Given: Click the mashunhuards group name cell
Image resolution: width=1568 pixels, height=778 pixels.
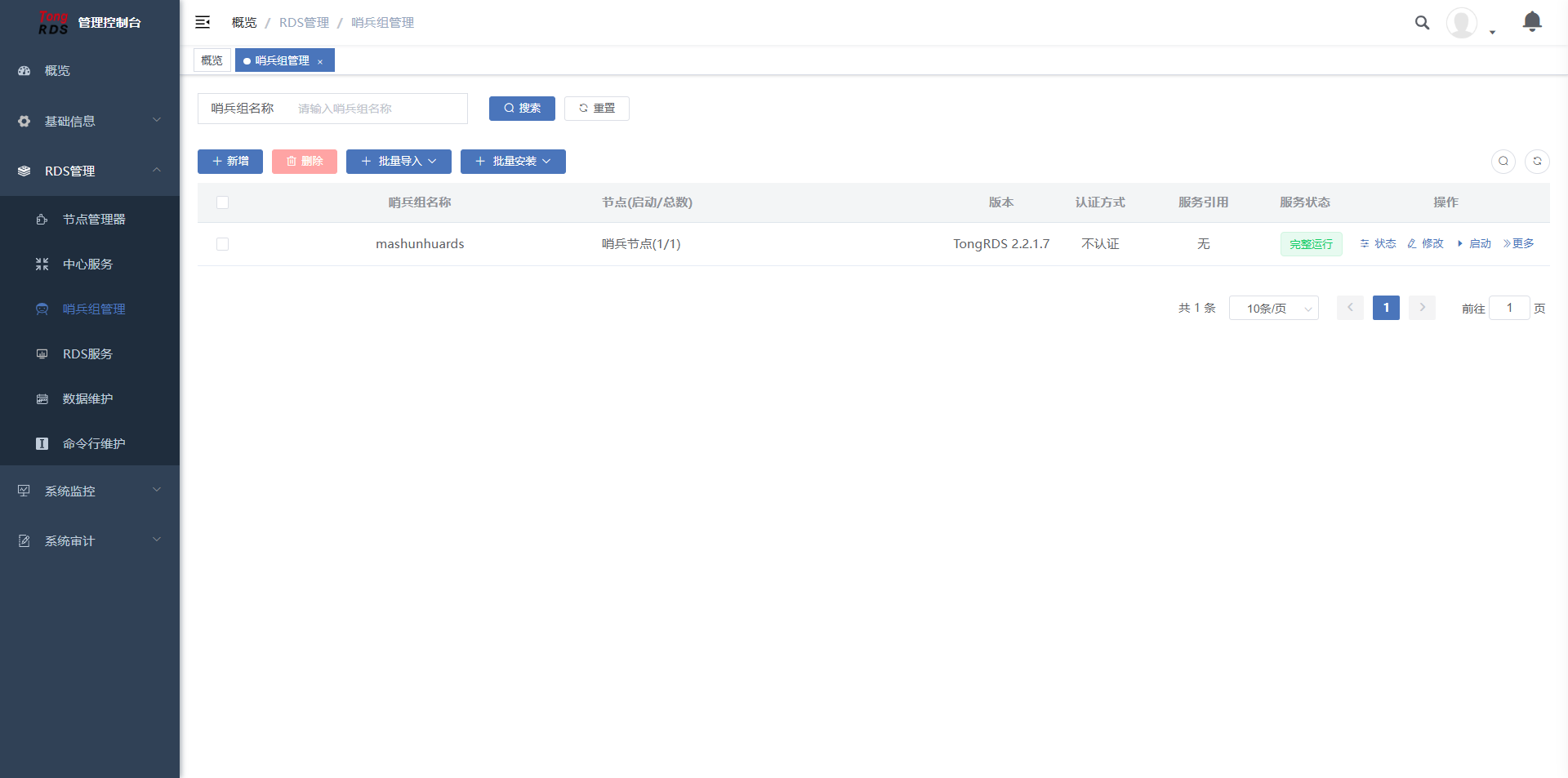Looking at the screenshot, I should (420, 244).
